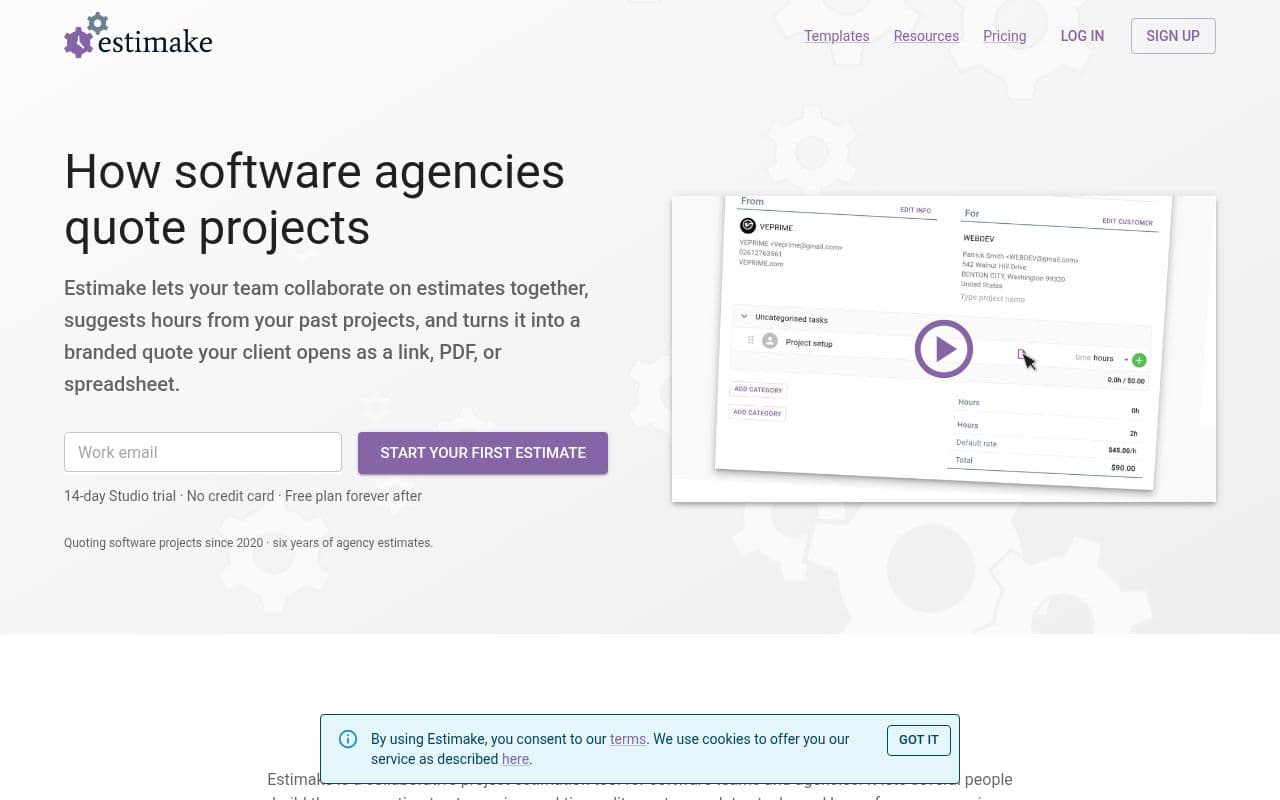The image size is (1280, 800).
Task: Dismiss cookie notice with GOT IT
Action: coord(918,740)
